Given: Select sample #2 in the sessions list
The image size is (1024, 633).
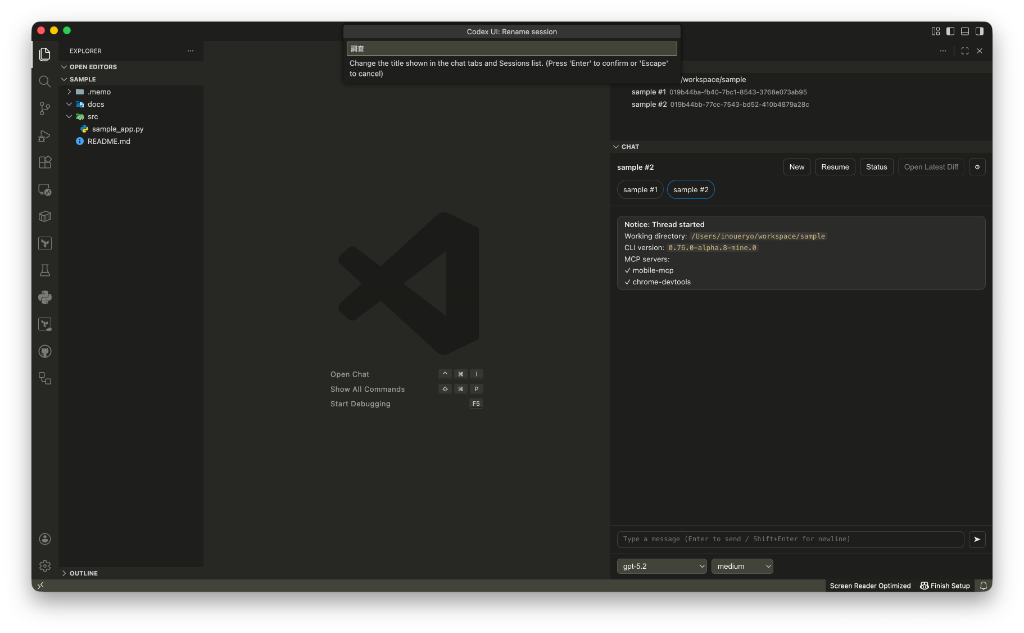Looking at the screenshot, I should click(x=650, y=104).
